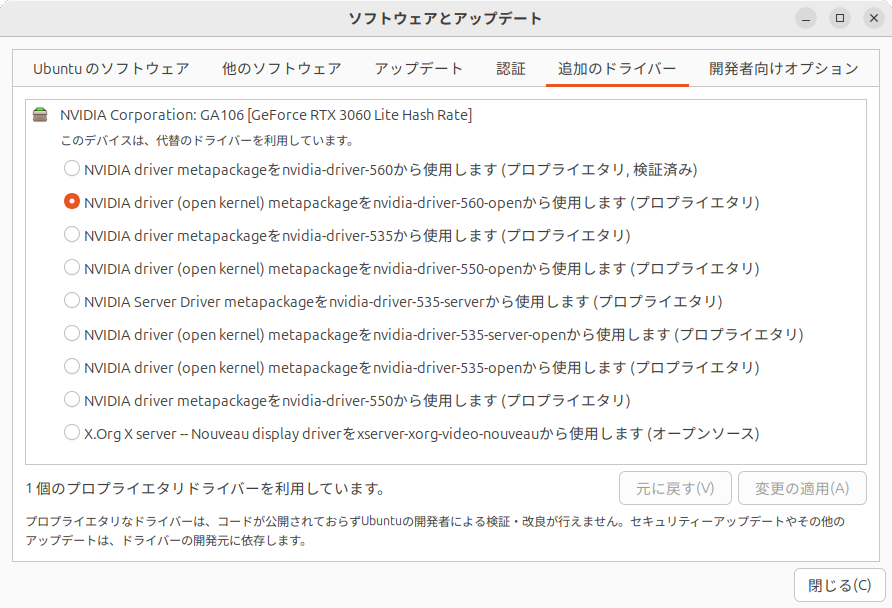This screenshot has height=608, width=892.
Task: Click the 元に戻す(V) button
Action: [675, 488]
